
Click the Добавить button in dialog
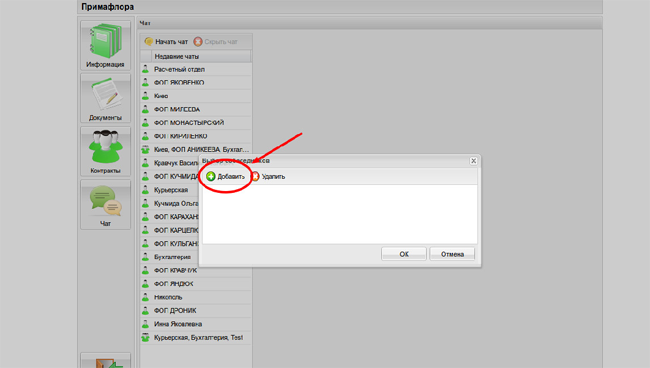[x=226, y=177]
